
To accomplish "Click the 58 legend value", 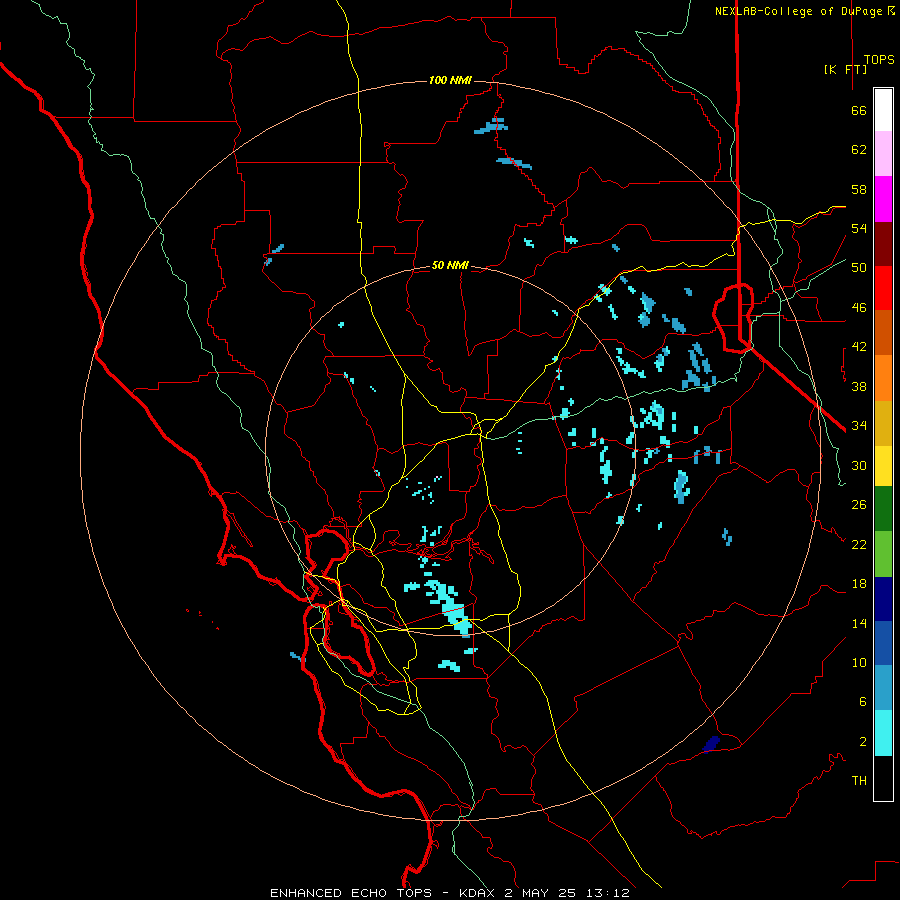I will click(859, 189).
